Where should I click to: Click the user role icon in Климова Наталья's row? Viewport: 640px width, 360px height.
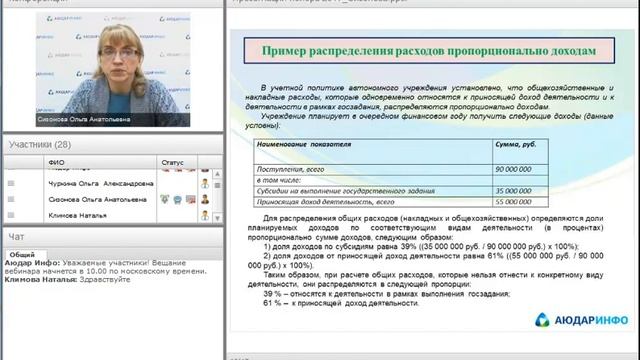point(205,215)
